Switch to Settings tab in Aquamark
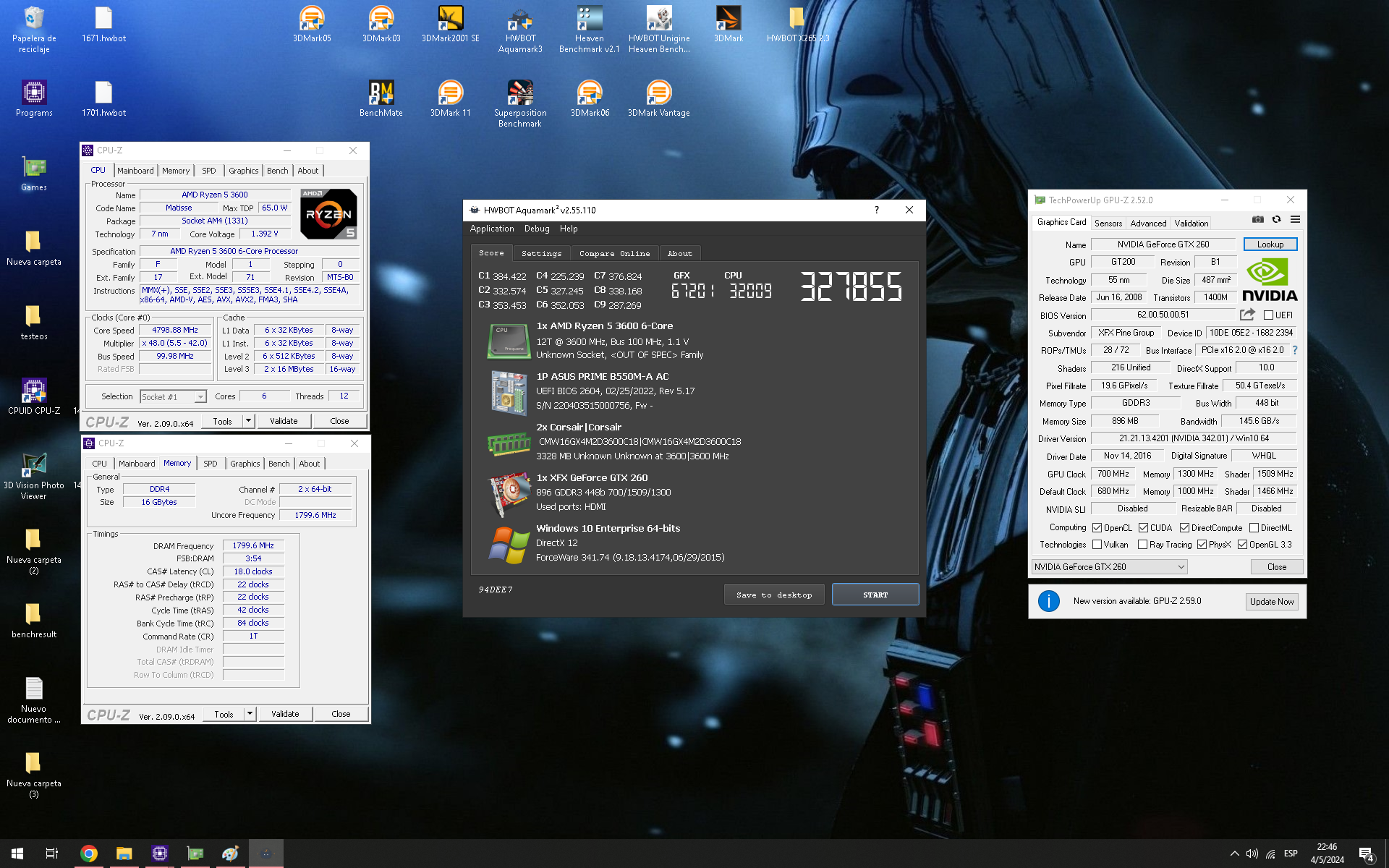The width and height of the screenshot is (1389, 868). pyautogui.click(x=541, y=253)
